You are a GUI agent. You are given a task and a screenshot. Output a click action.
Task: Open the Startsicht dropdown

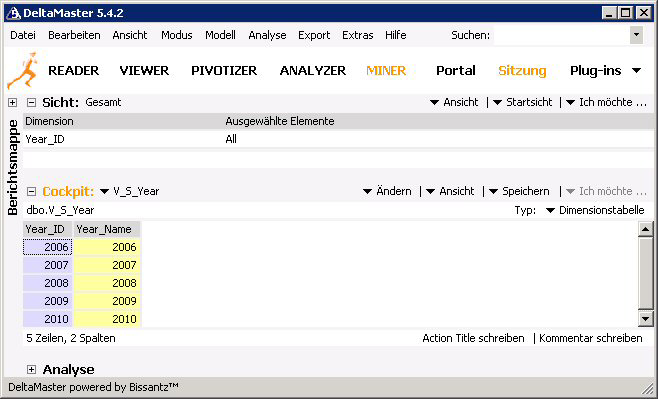[523, 102]
